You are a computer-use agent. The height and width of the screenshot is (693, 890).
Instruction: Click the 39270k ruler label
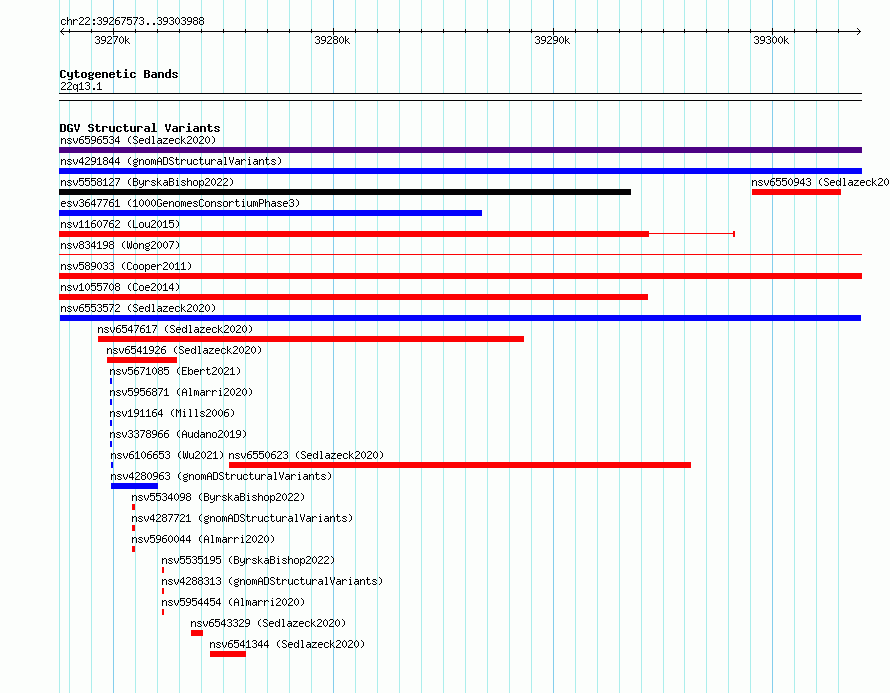click(x=112, y=40)
